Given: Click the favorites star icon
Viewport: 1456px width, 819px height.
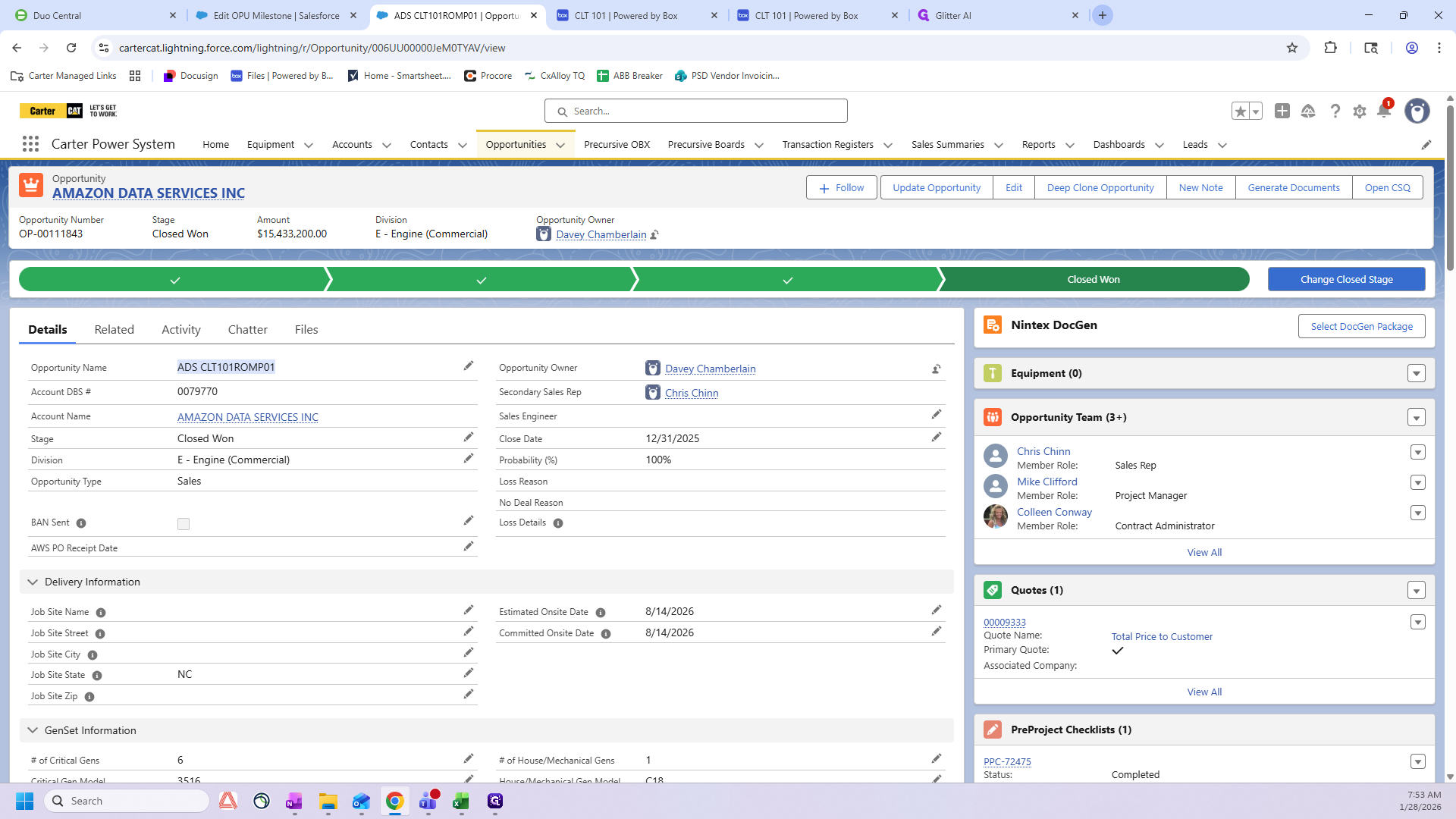Looking at the screenshot, I should 1241,111.
